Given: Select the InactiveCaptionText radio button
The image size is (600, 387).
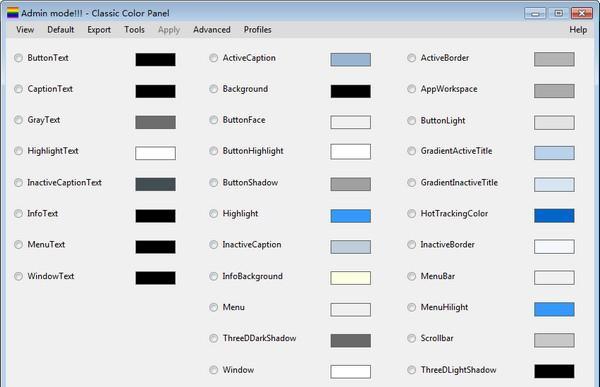Looking at the screenshot, I should 18,183.
